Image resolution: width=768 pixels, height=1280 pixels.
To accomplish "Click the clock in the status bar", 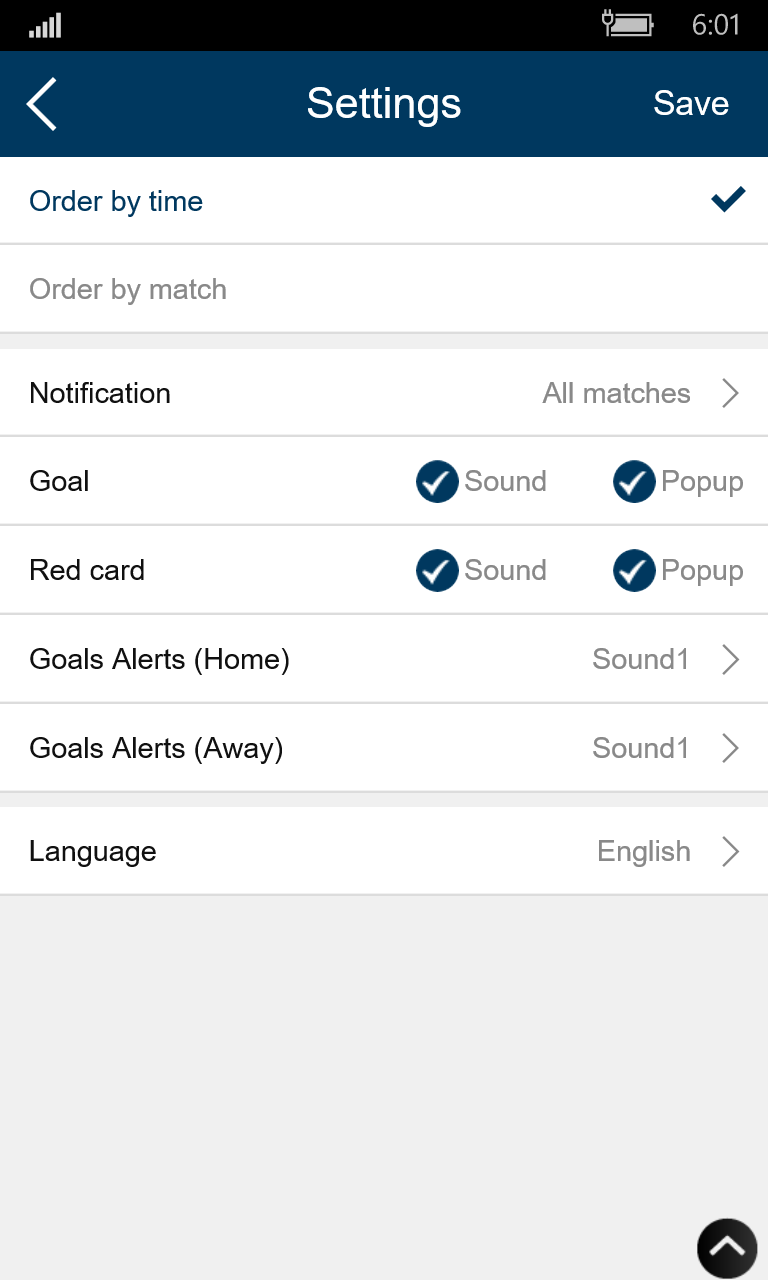I will click(x=716, y=24).
